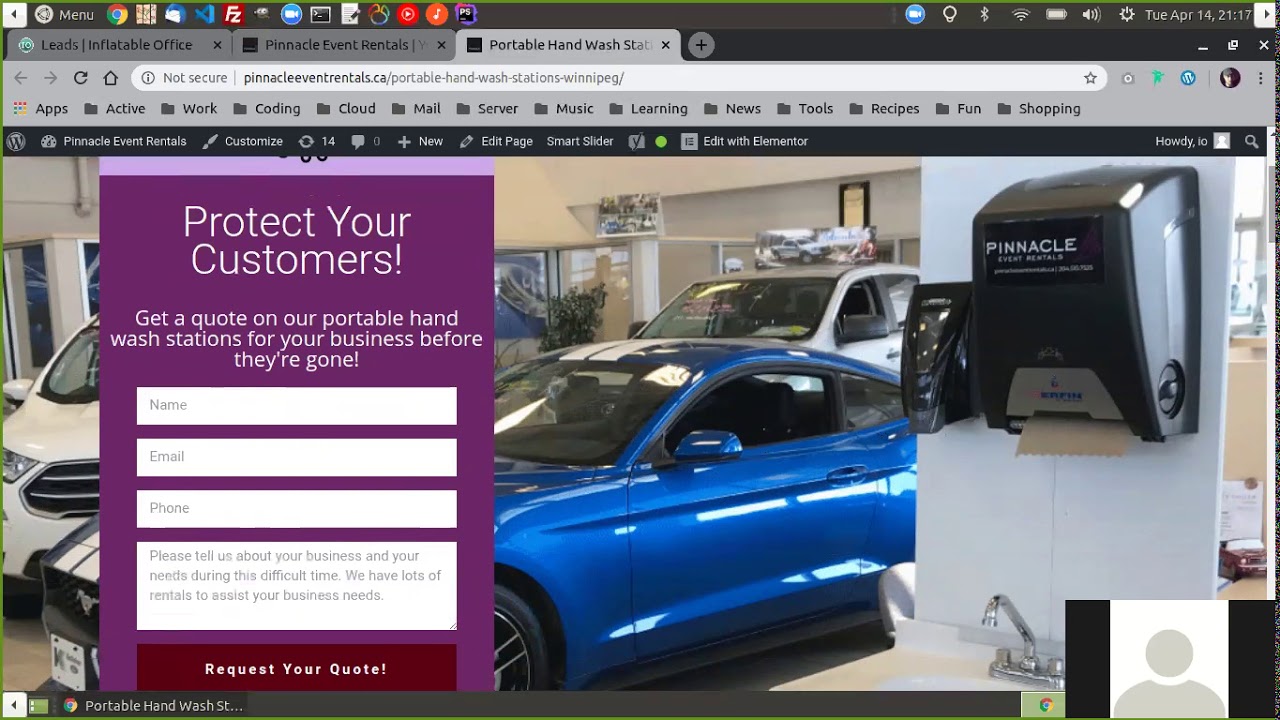Open the Zoom launcher next to GIMP
Viewport: 1280px width, 720px height.
pyautogui.click(x=291, y=14)
